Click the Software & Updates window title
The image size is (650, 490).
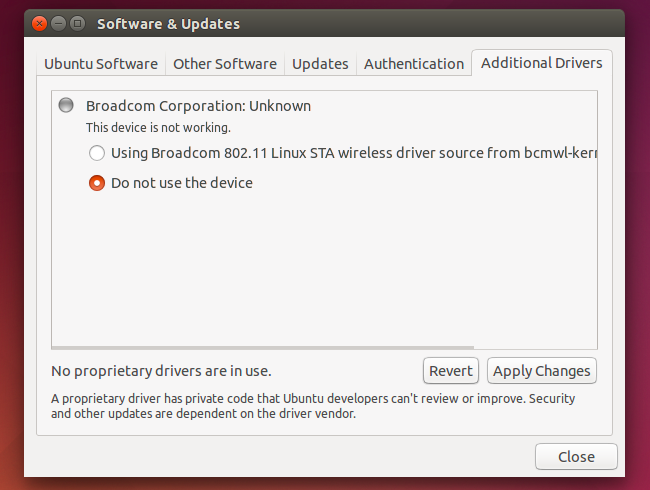coord(168,23)
